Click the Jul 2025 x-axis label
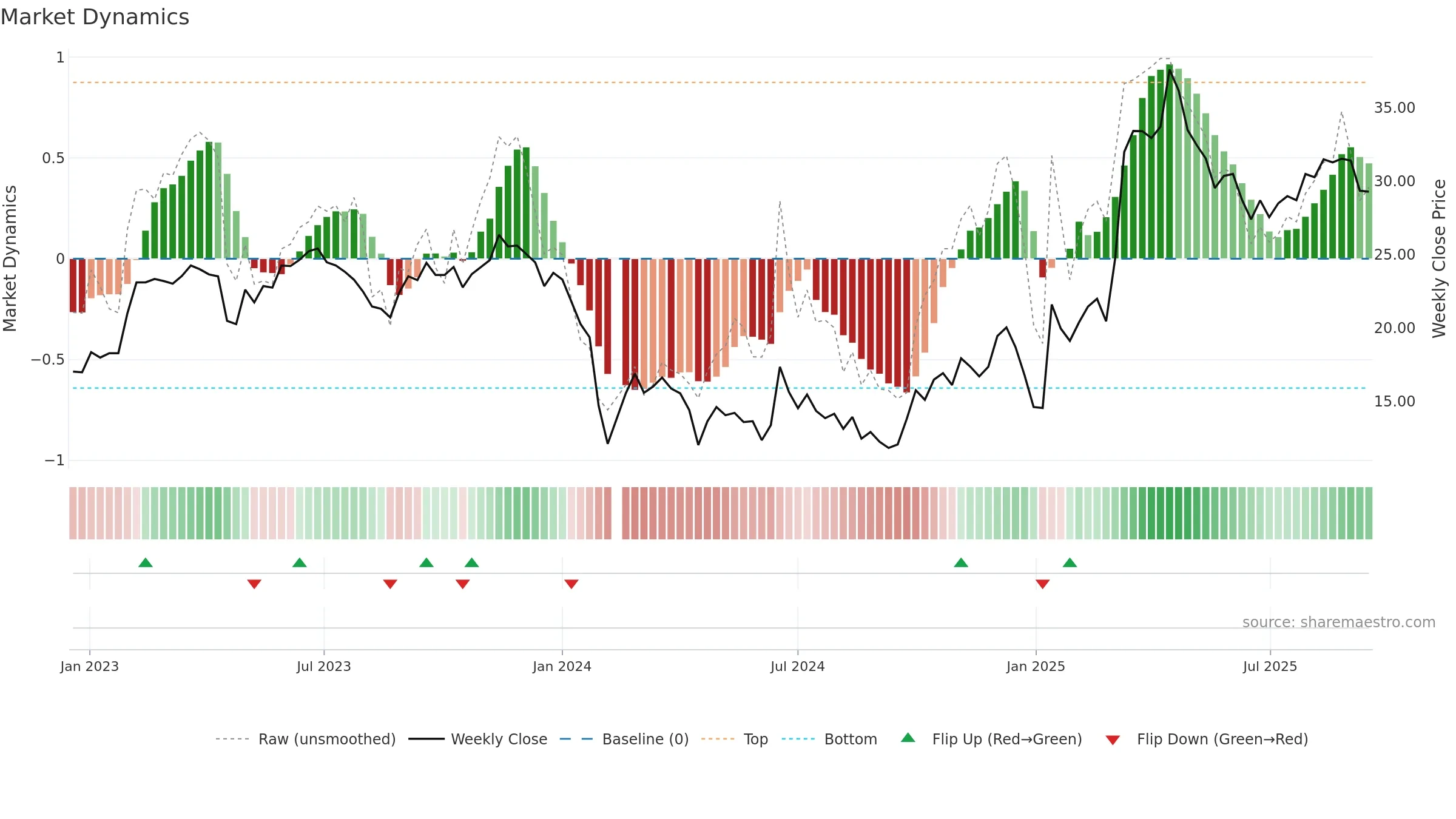This screenshot has width=1456, height=819. tap(1270, 666)
